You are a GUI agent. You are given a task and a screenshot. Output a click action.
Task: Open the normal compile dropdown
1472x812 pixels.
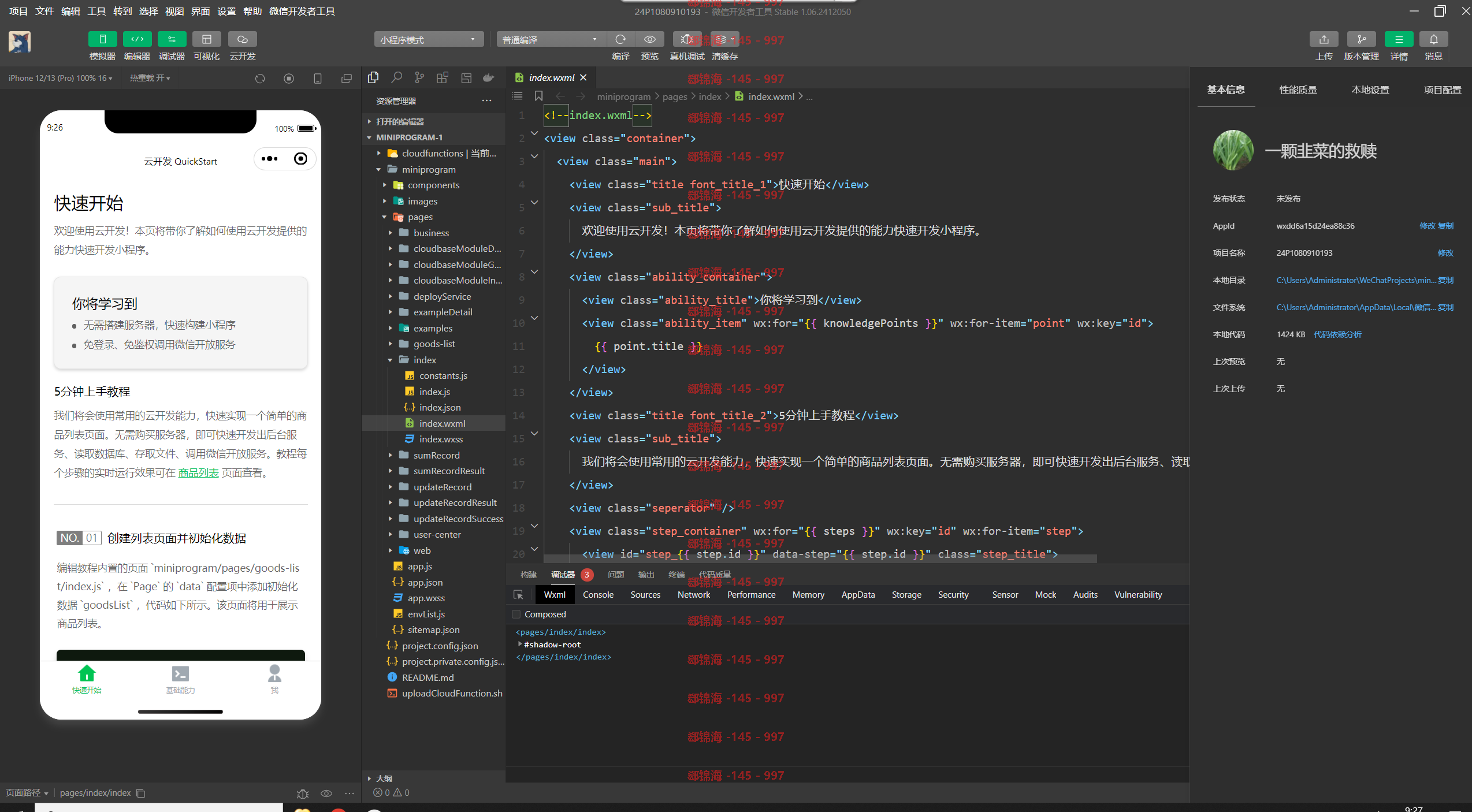[551, 39]
